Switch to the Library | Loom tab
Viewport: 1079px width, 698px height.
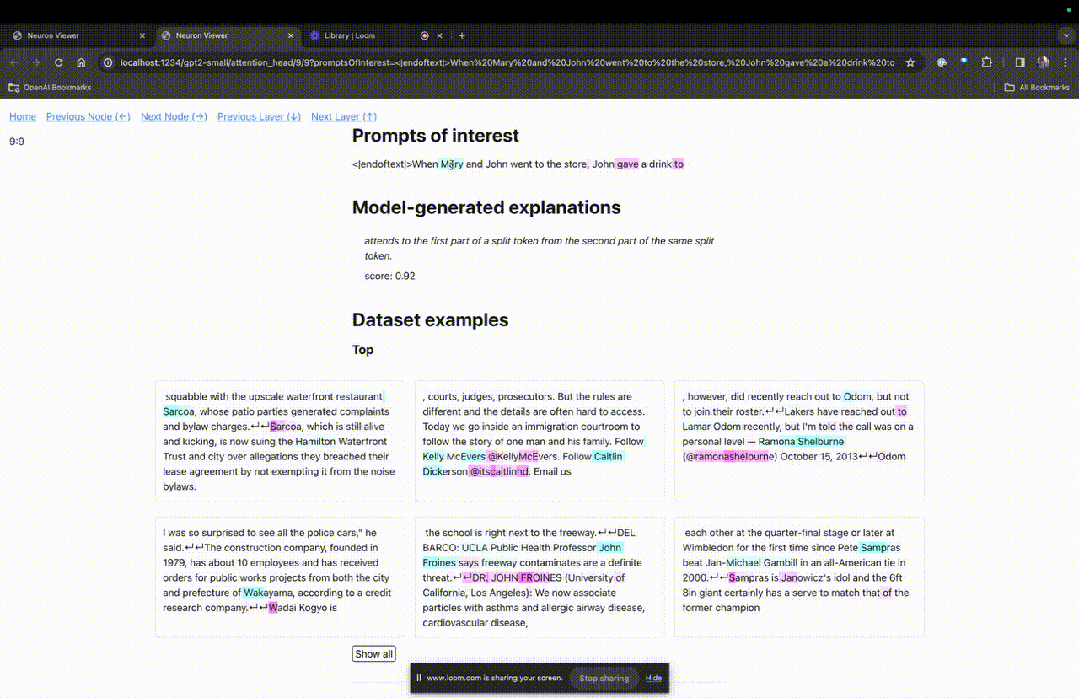350,35
